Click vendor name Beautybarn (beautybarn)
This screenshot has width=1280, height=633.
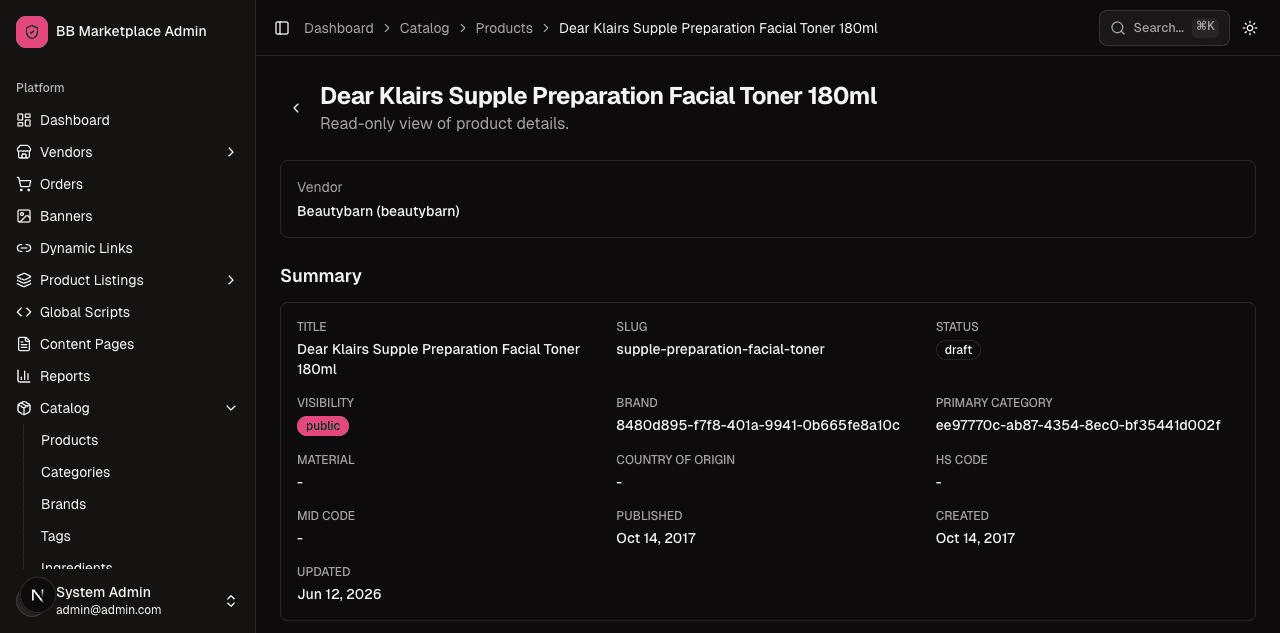tap(378, 211)
